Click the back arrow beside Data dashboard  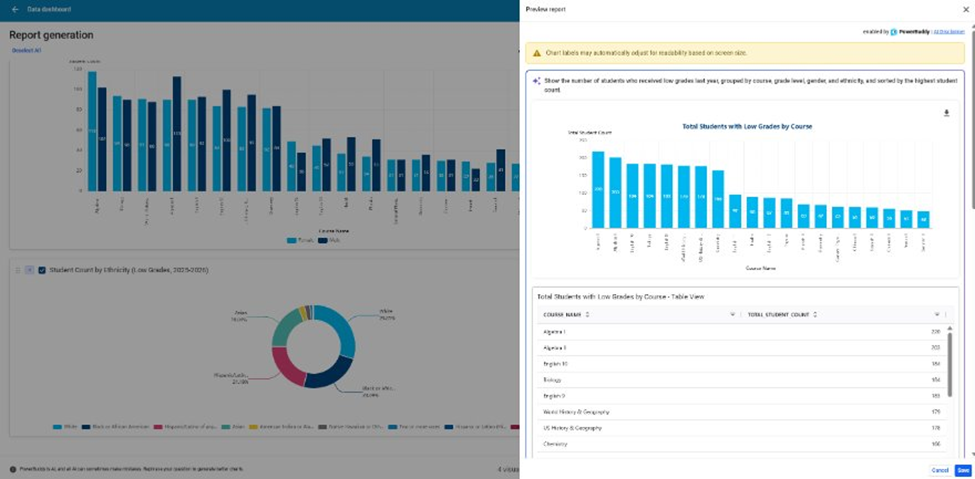tap(15, 9)
